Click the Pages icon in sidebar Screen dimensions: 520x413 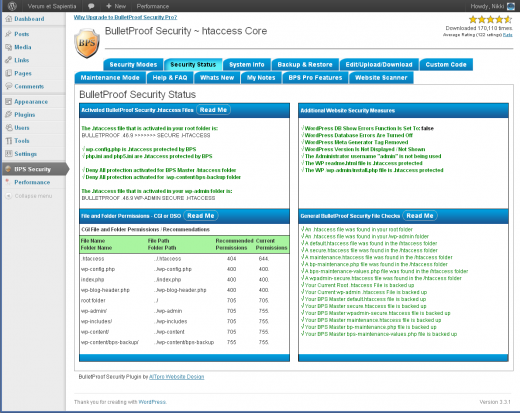pyautogui.click(x=9, y=73)
